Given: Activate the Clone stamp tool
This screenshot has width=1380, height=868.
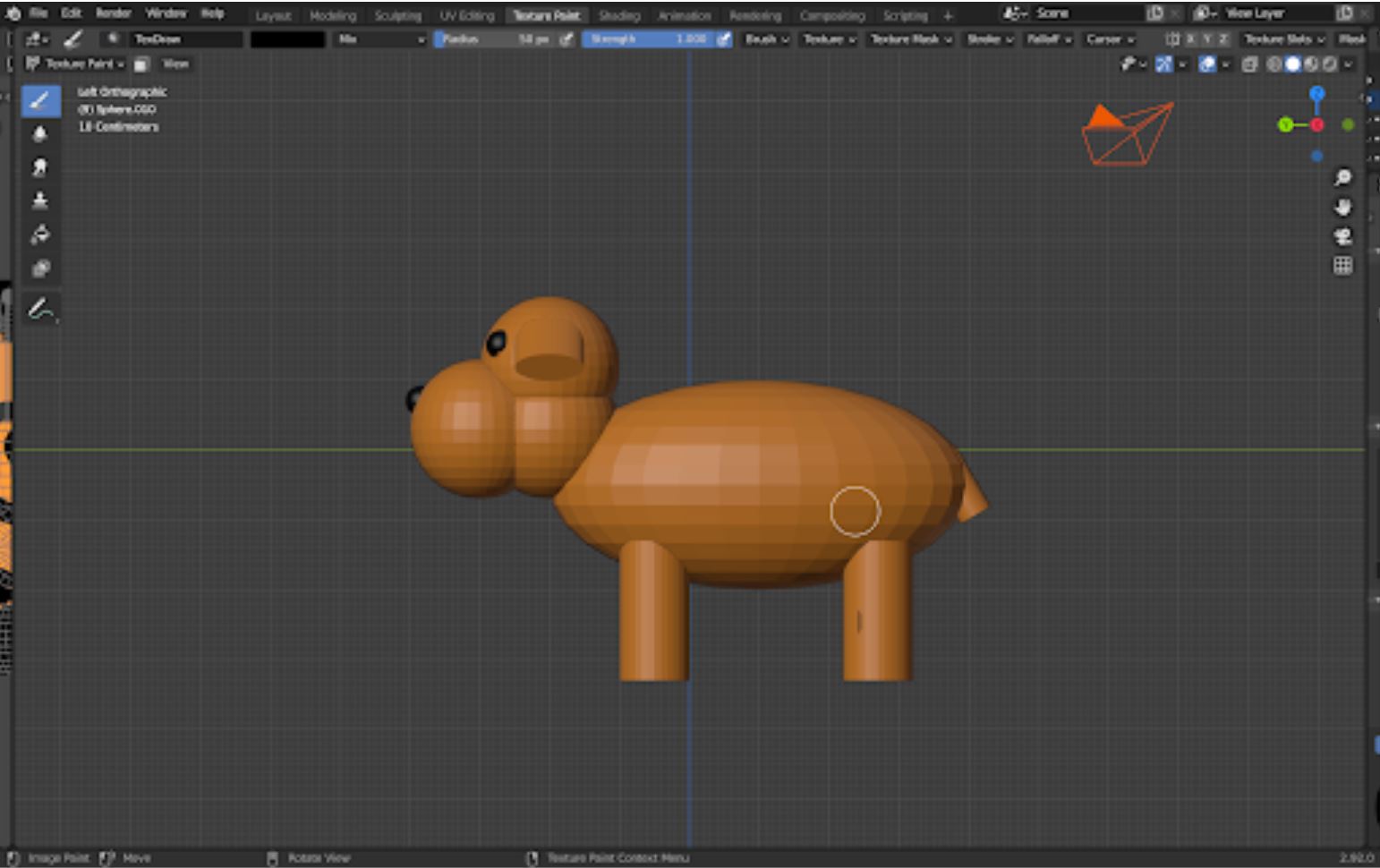Looking at the screenshot, I should click(x=40, y=200).
